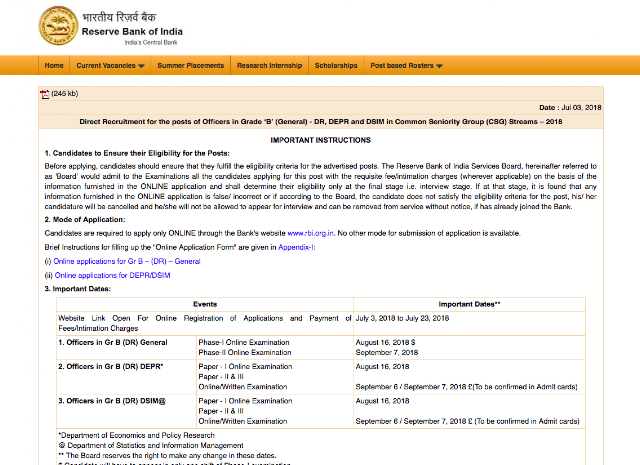This screenshot has width=640, height=465.
Task: Click heading Candidates to Ensure their Eligibility
Action: (x=137, y=153)
